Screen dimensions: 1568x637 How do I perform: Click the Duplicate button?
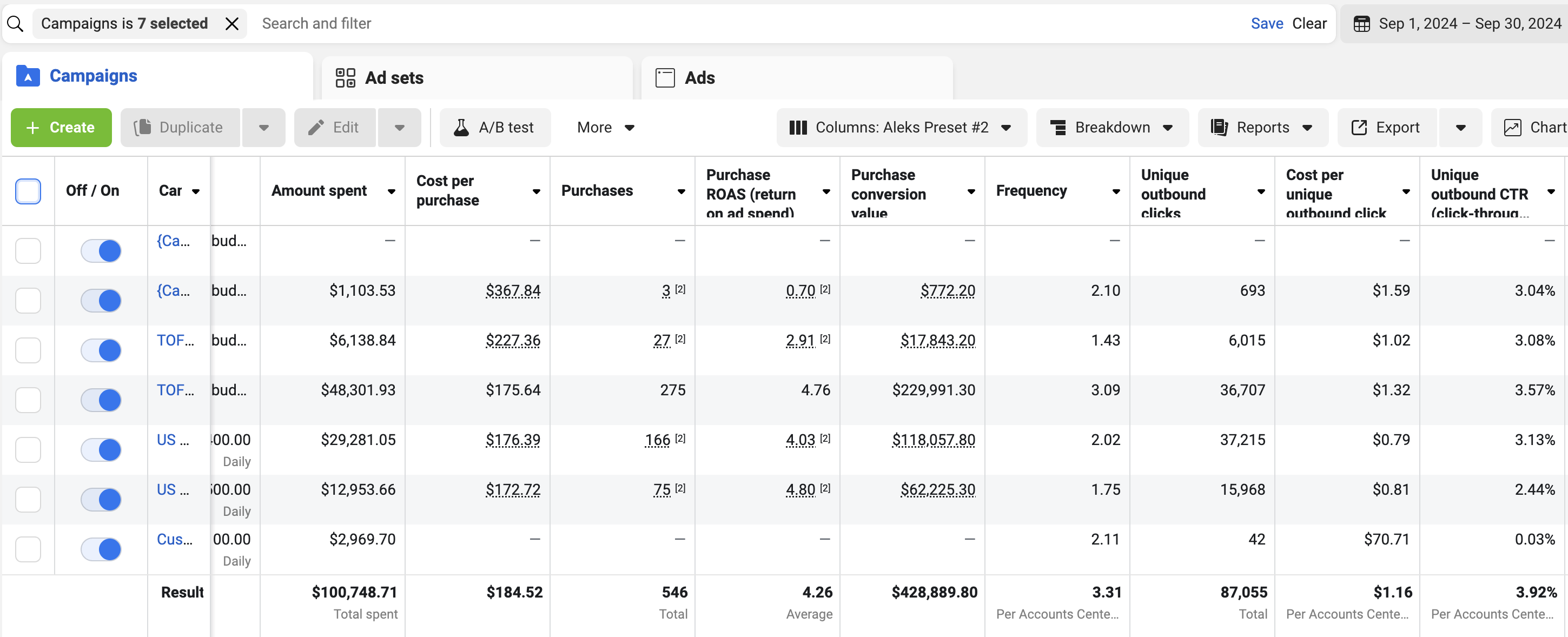(x=180, y=127)
